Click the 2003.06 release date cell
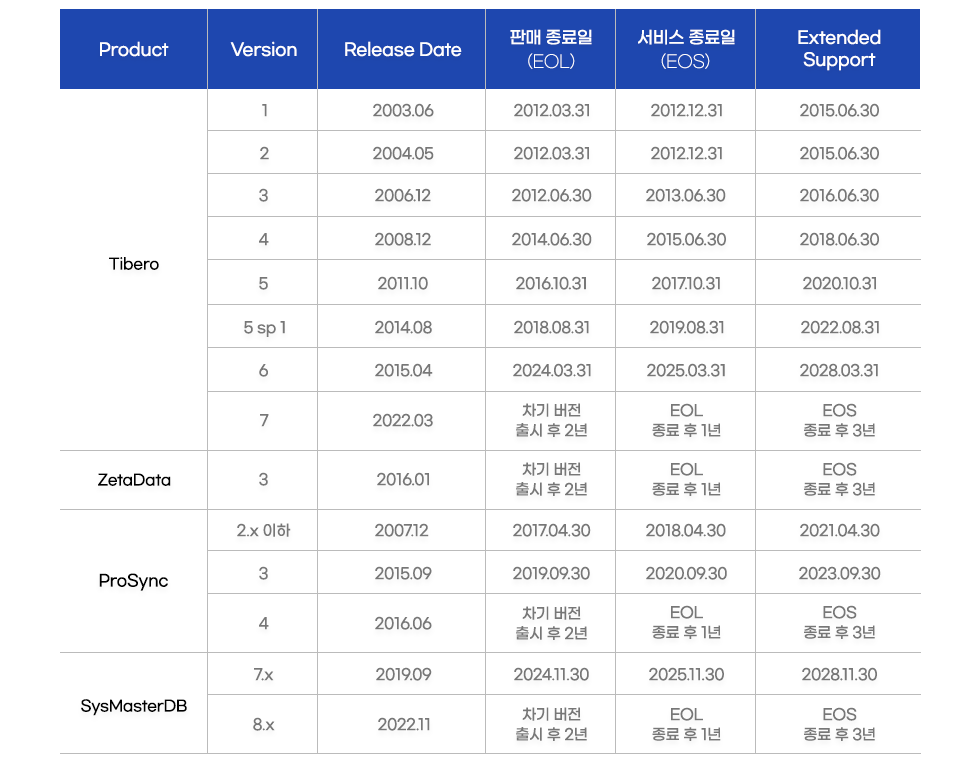The image size is (980, 767). [403, 110]
